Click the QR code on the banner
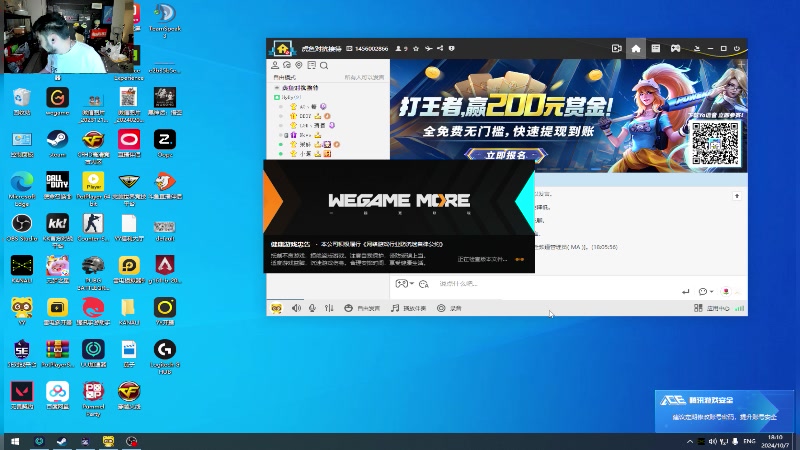Screen dimensions: 800x450 (715, 143)
